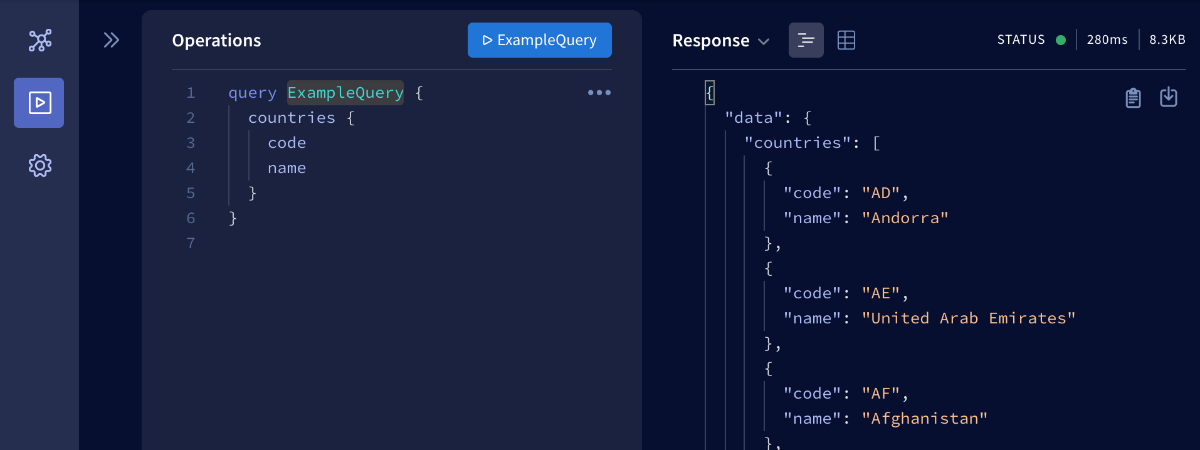Click the 8.3KB response size
The height and width of the screenshot is (450, 1200).
(1167, 40)
